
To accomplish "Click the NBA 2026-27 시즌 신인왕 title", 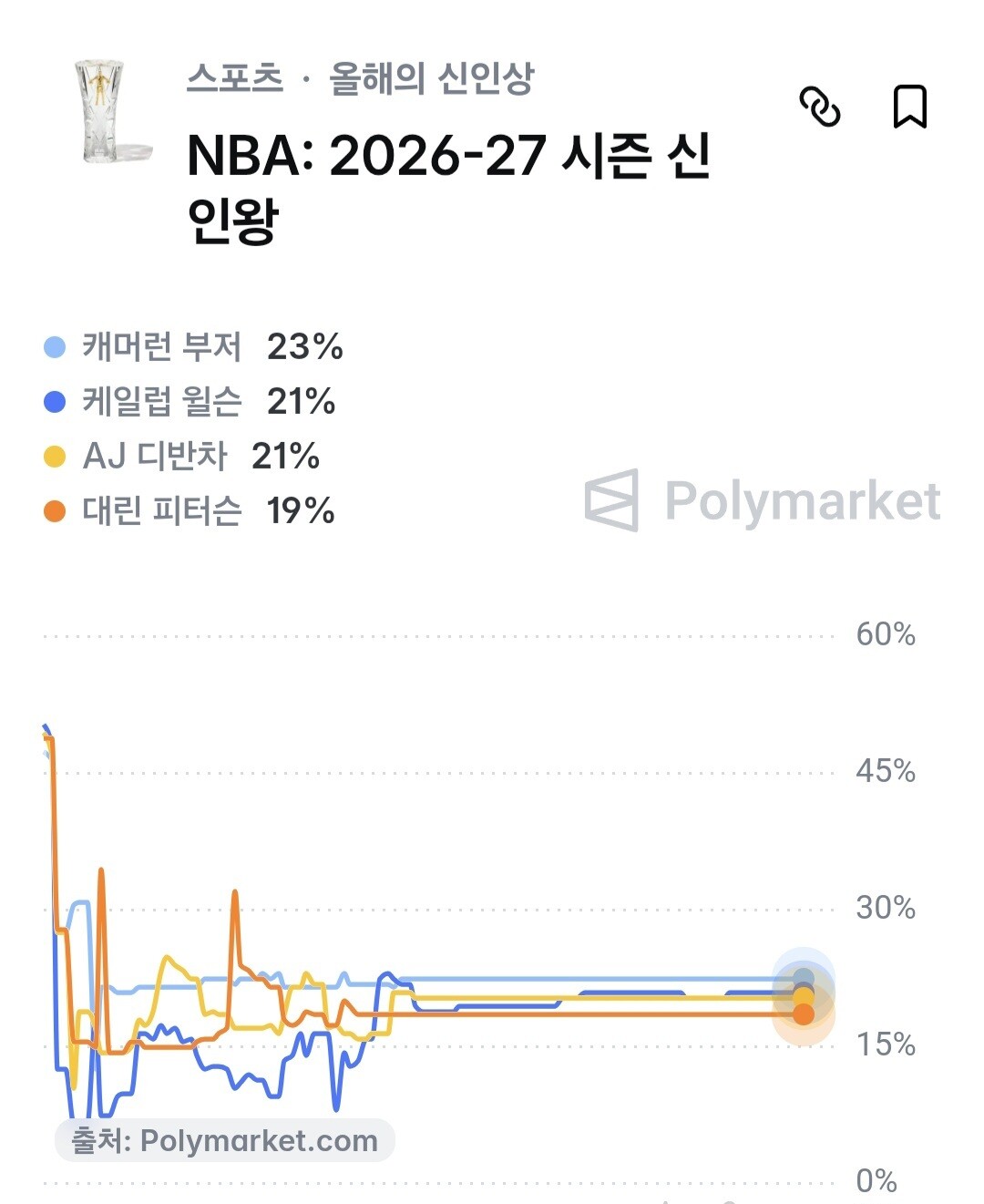I will point(448,188).
